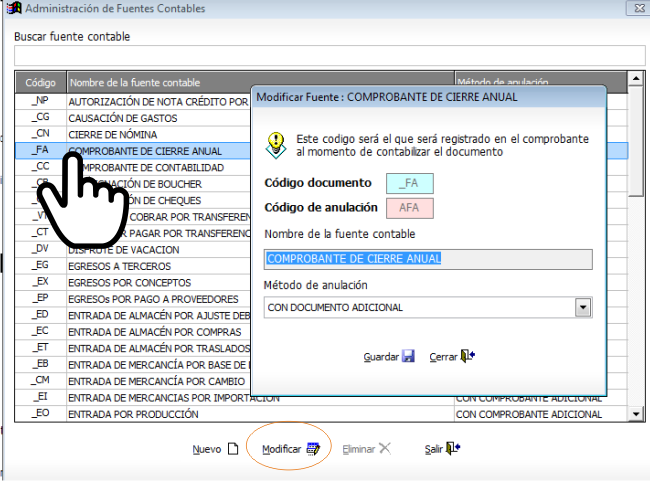Select CON DOCUMENTO ADICIONAL combo box
This screenshot has width=650, height=481.
[428, 308]
